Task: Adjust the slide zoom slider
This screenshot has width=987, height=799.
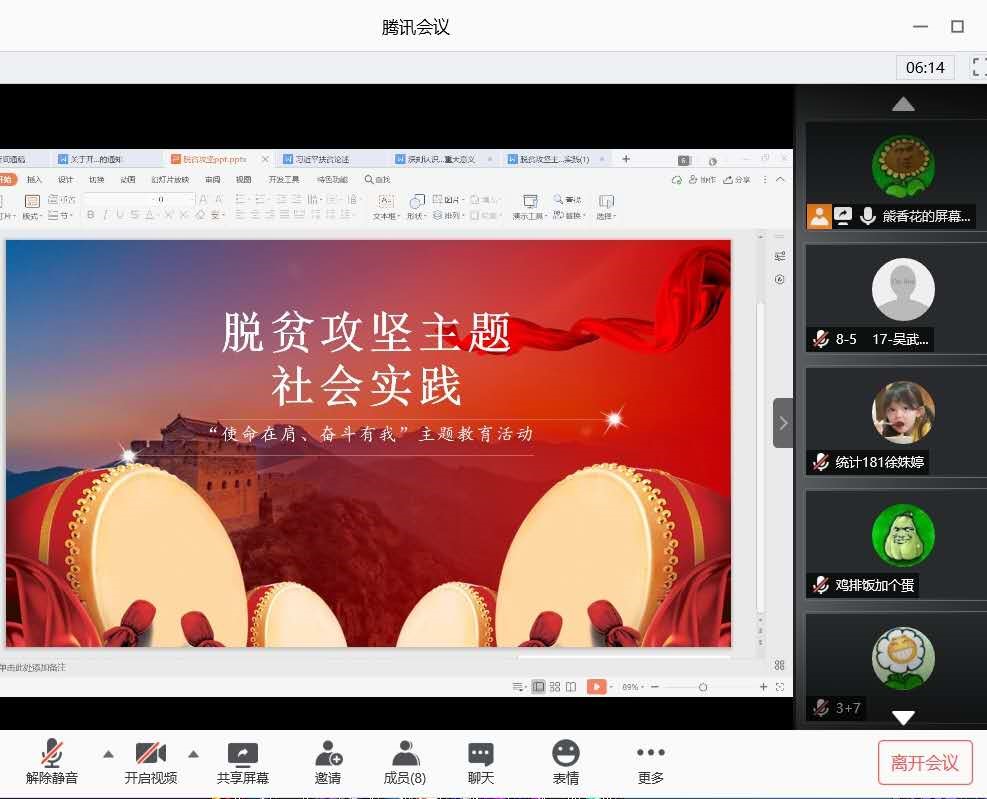Action: [703, 687]
